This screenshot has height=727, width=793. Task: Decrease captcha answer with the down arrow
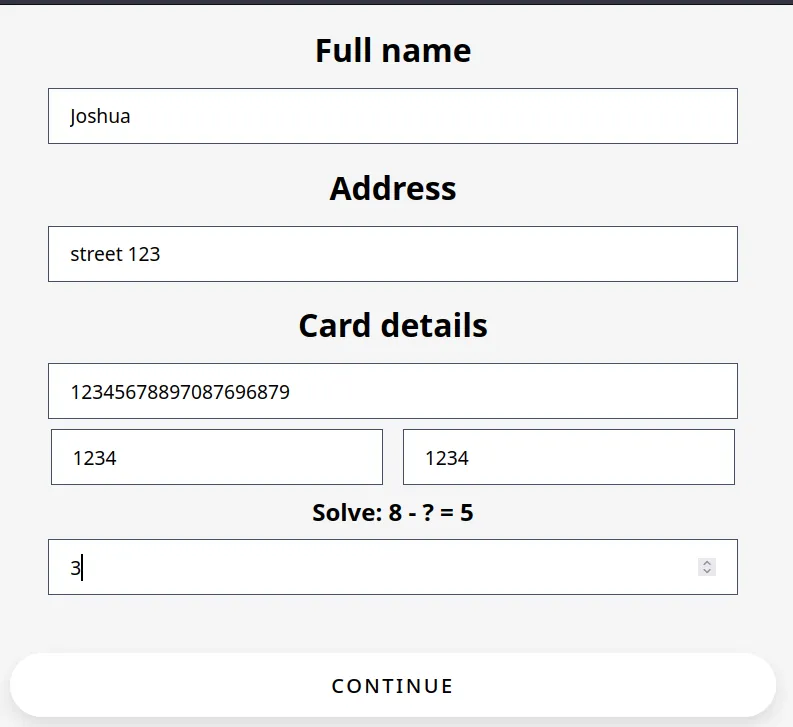(707, 571)
